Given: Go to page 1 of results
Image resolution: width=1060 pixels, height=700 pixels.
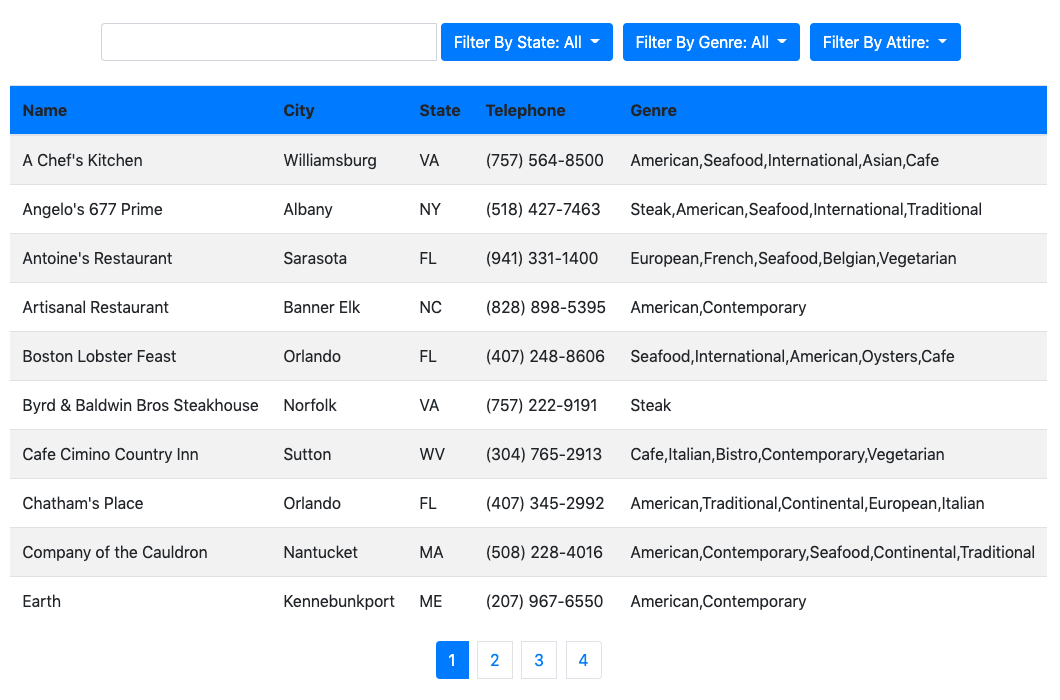Looking at the screenshot, I should [452, 660].
